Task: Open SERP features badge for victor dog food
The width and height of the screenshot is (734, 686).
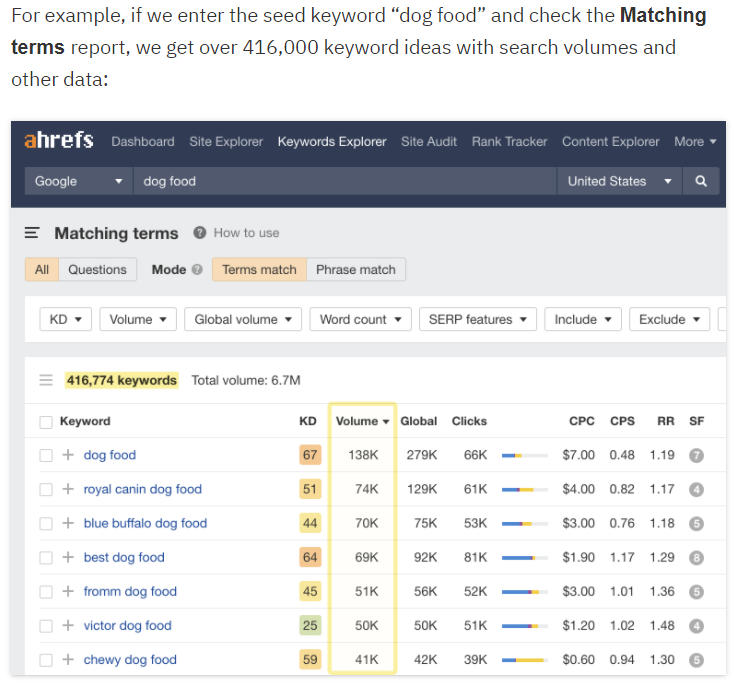Action: (x=696, y=626)
